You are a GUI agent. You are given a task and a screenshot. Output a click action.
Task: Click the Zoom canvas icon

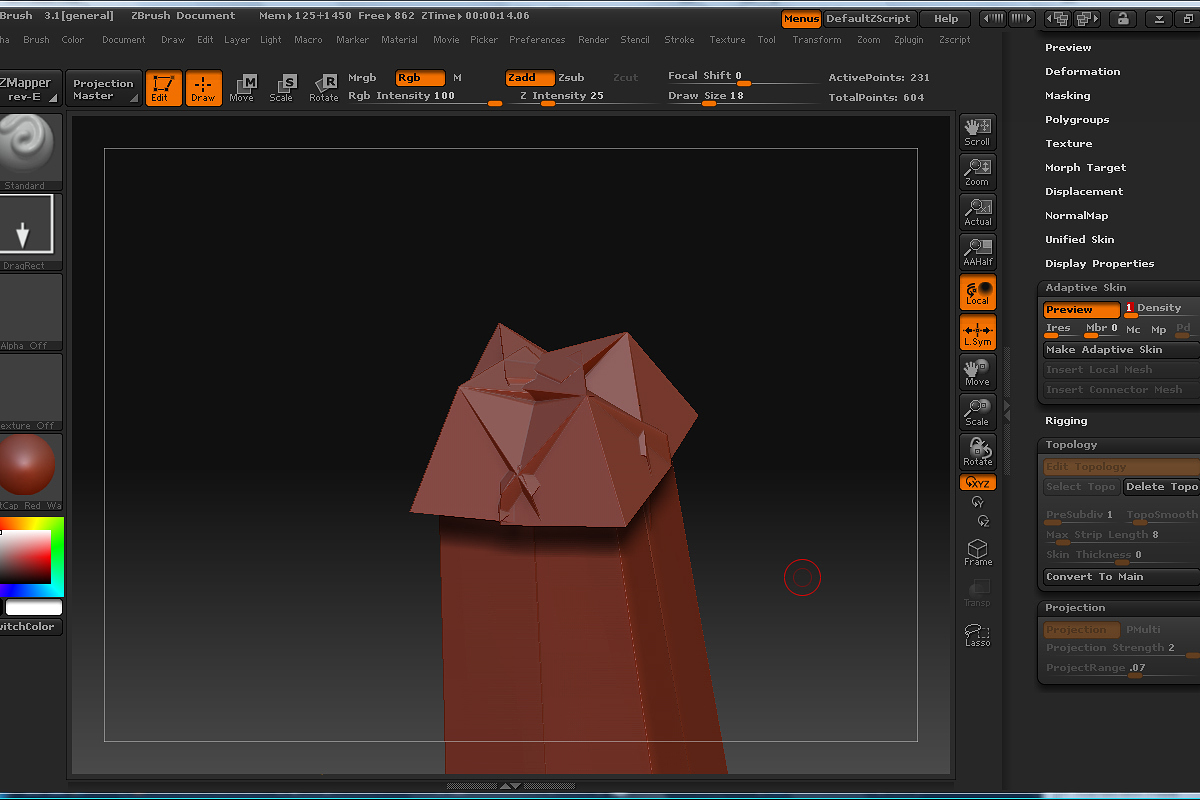tap(977, 172)
